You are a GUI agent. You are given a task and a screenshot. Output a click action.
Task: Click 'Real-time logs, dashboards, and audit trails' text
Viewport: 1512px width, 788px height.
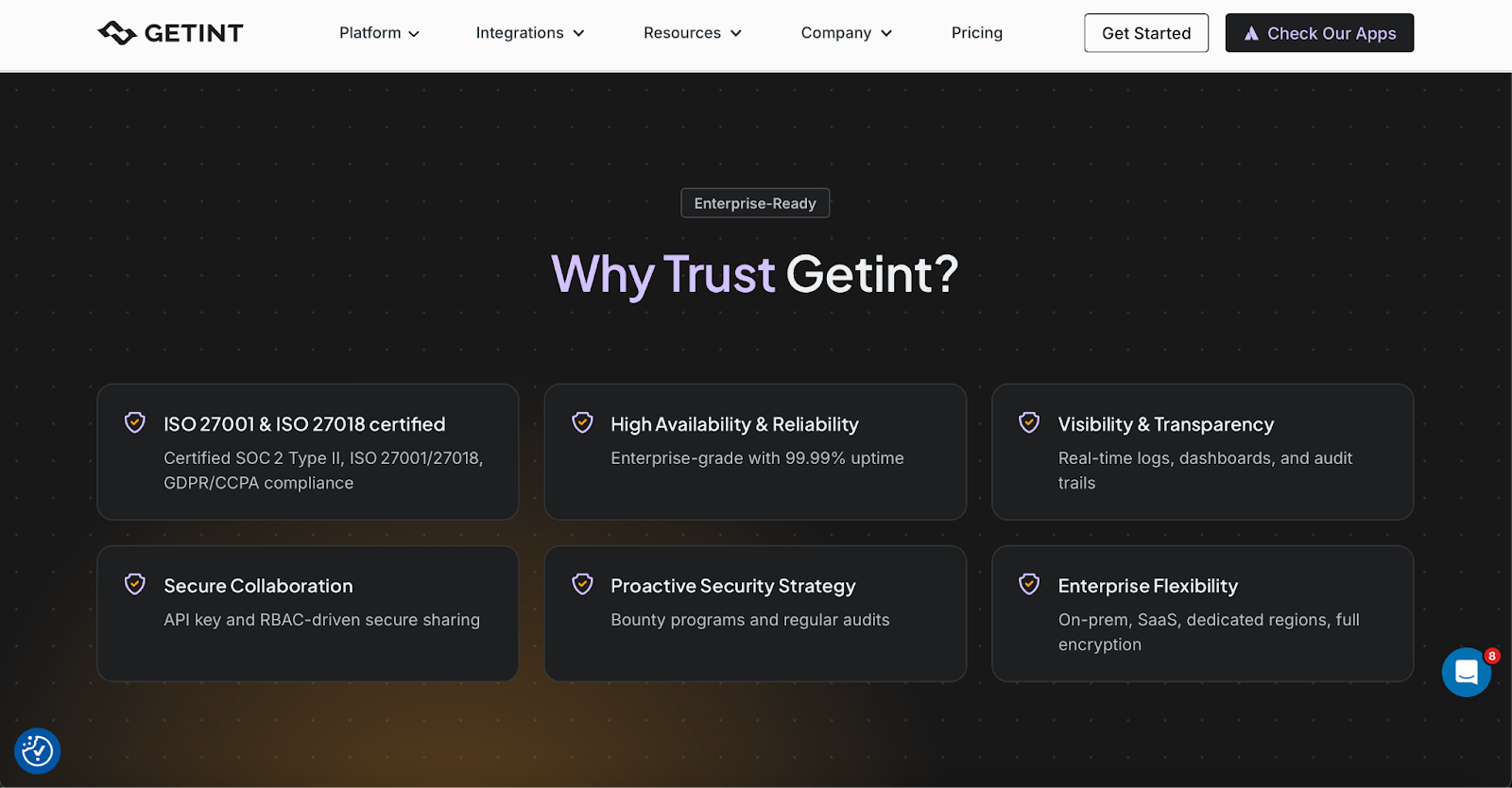1206,471
